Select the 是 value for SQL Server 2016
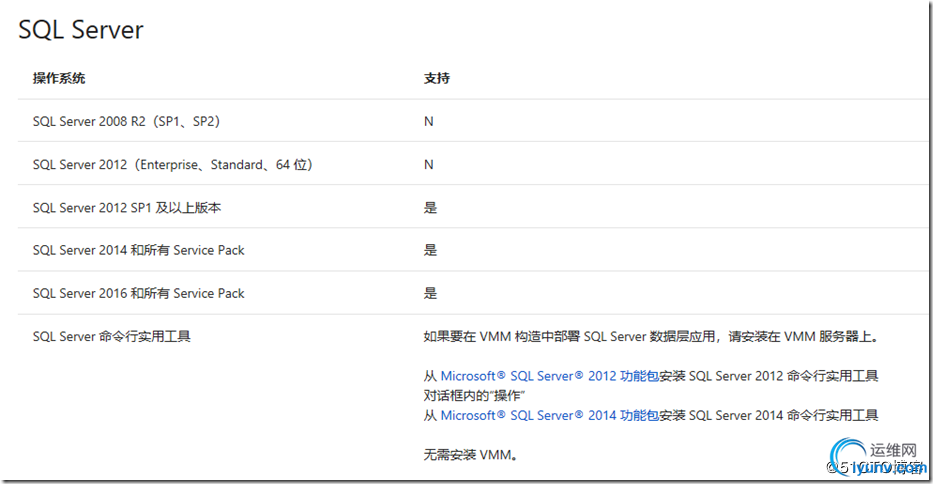The height and width of the screenshot is (484, 933). pyautogui.click(x=430, y=293)
